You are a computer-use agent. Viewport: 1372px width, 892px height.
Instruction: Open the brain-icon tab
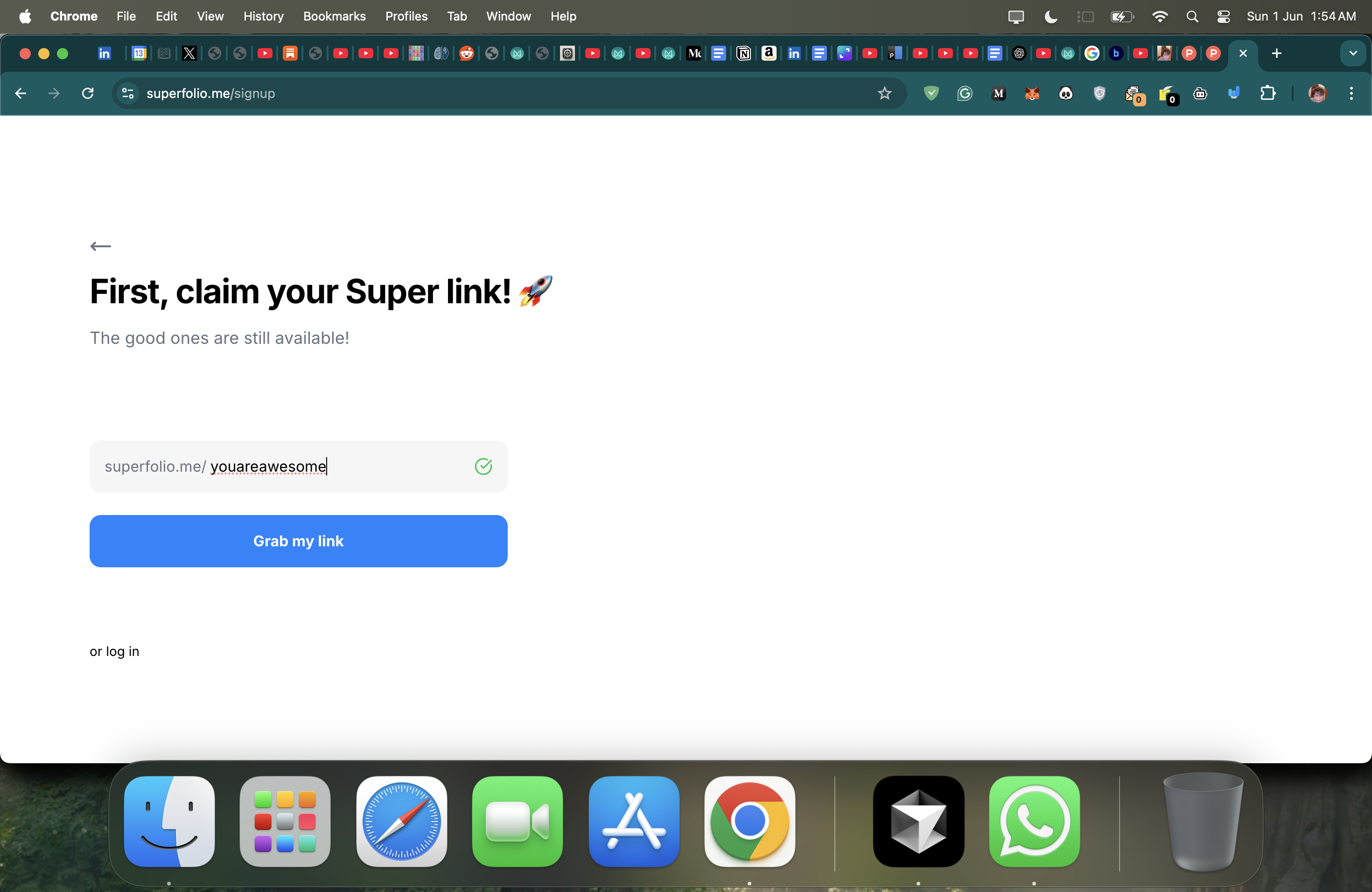[441, 54]
